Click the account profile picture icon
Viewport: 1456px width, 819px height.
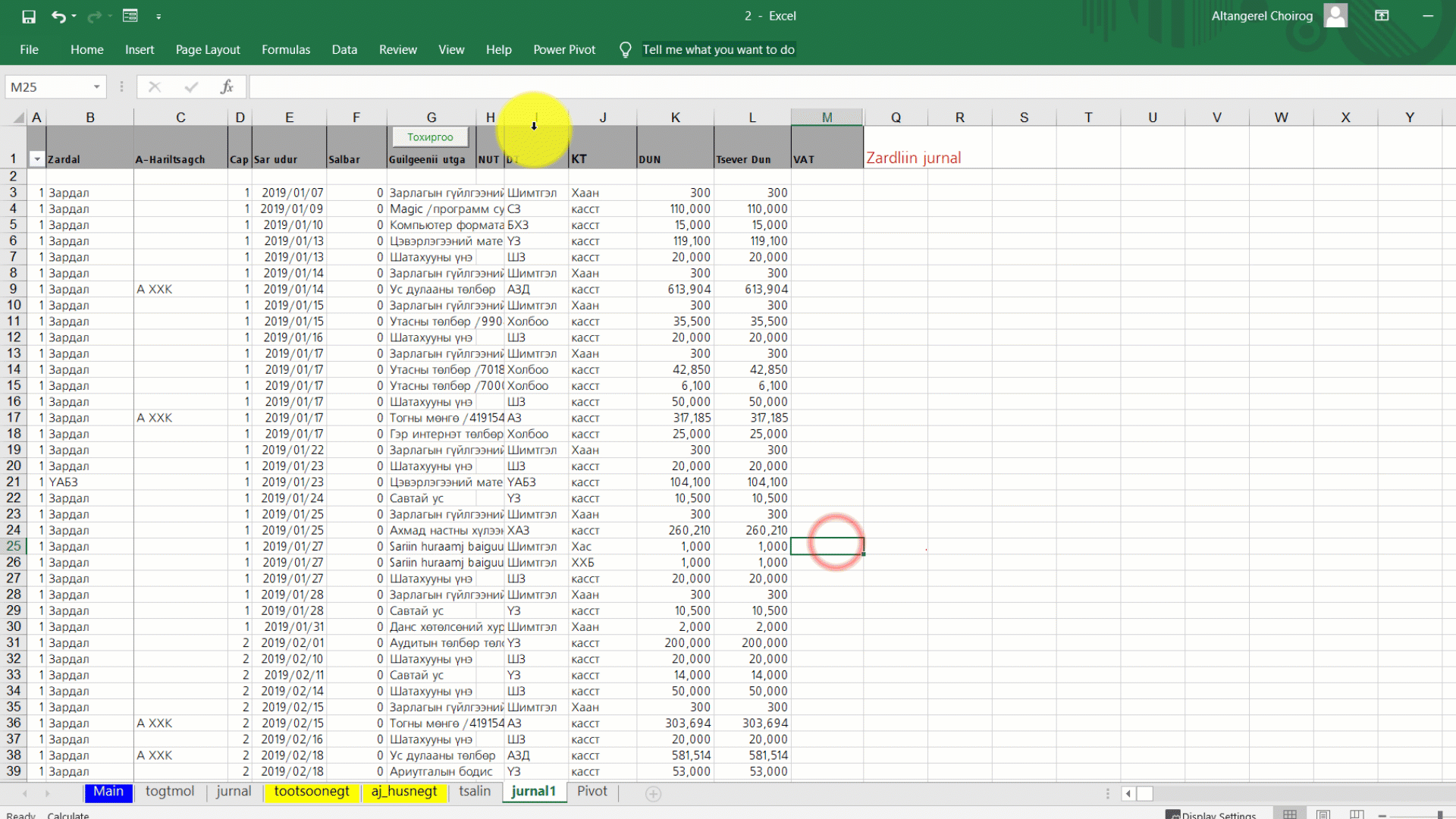click(x=1335, y=15)
